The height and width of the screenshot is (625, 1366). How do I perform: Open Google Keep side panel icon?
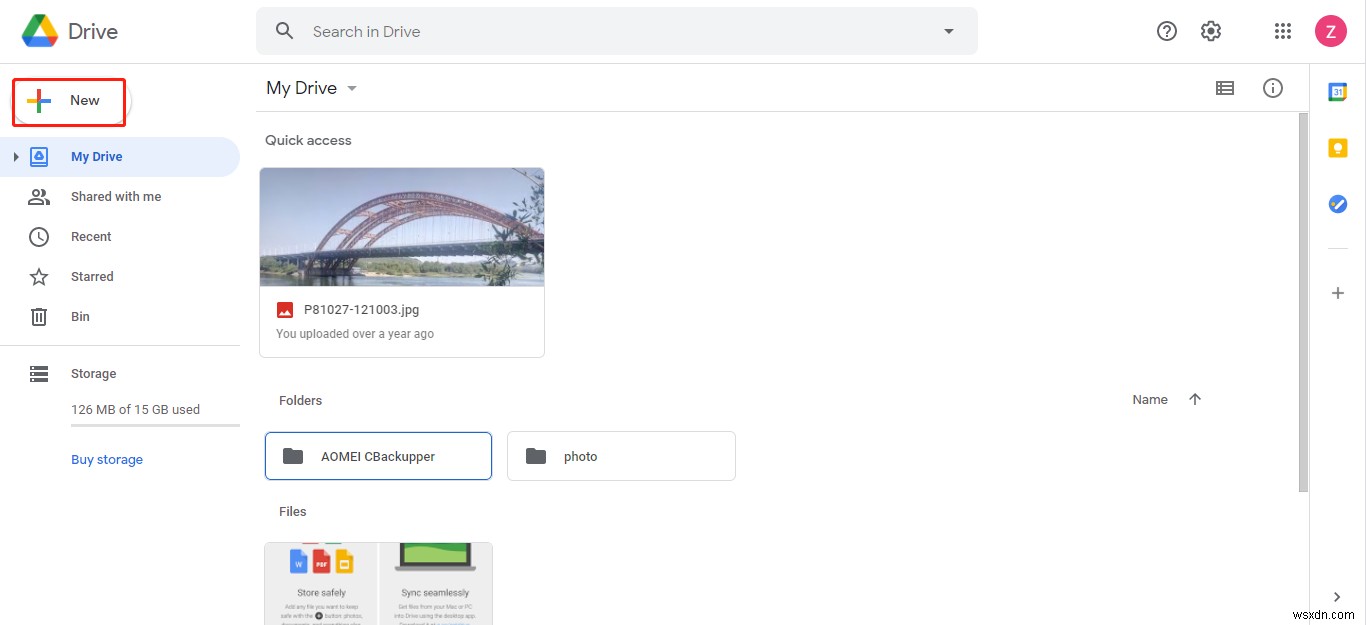[1338, 148]
